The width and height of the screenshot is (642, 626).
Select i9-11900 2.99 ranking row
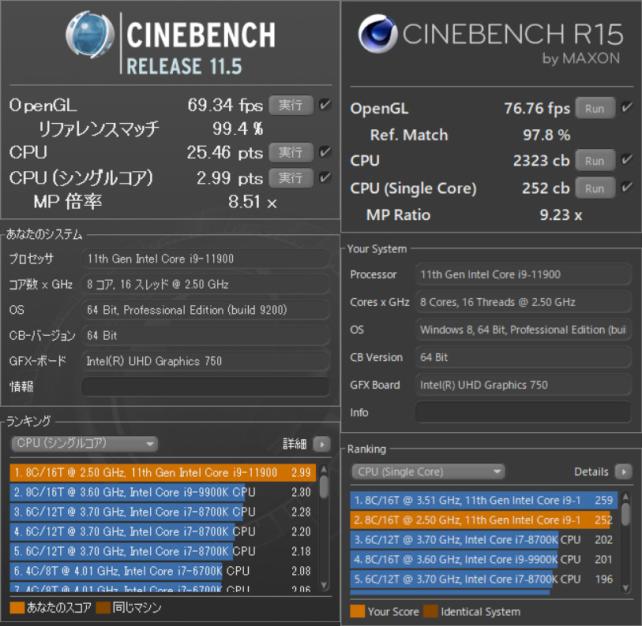pos(163,472)
